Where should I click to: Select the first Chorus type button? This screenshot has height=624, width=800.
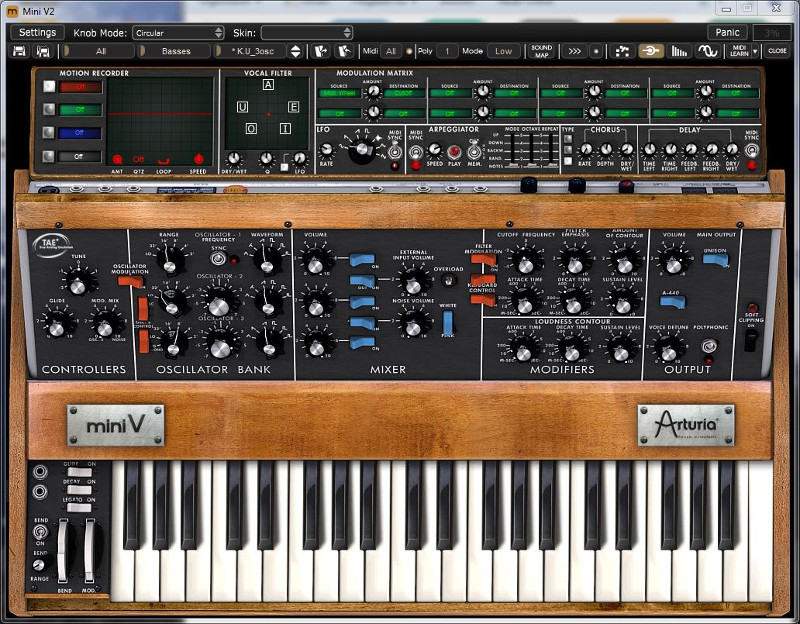[567, 139]
